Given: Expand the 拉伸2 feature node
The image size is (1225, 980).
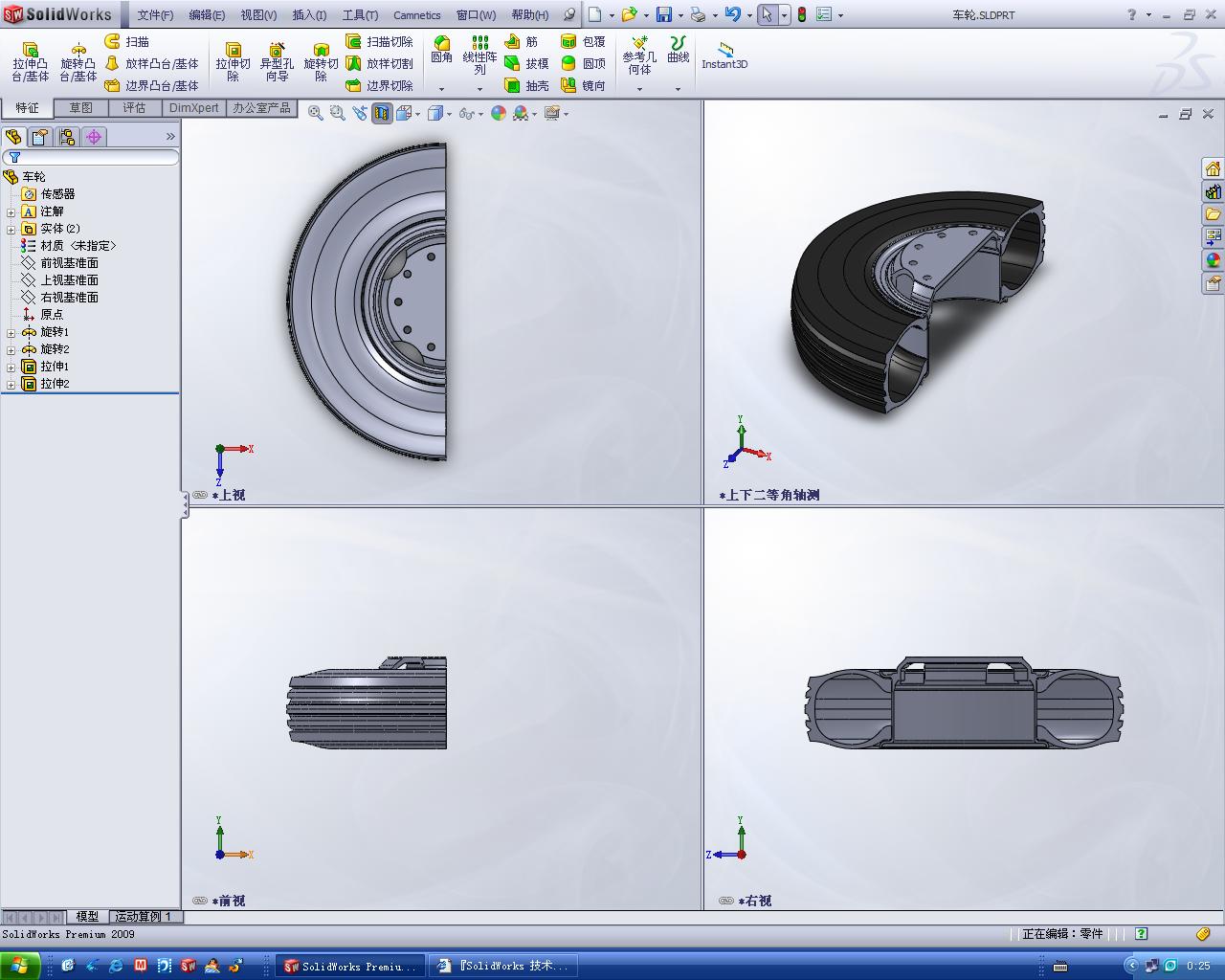Looking at the screenshot, I should (11, 385).
